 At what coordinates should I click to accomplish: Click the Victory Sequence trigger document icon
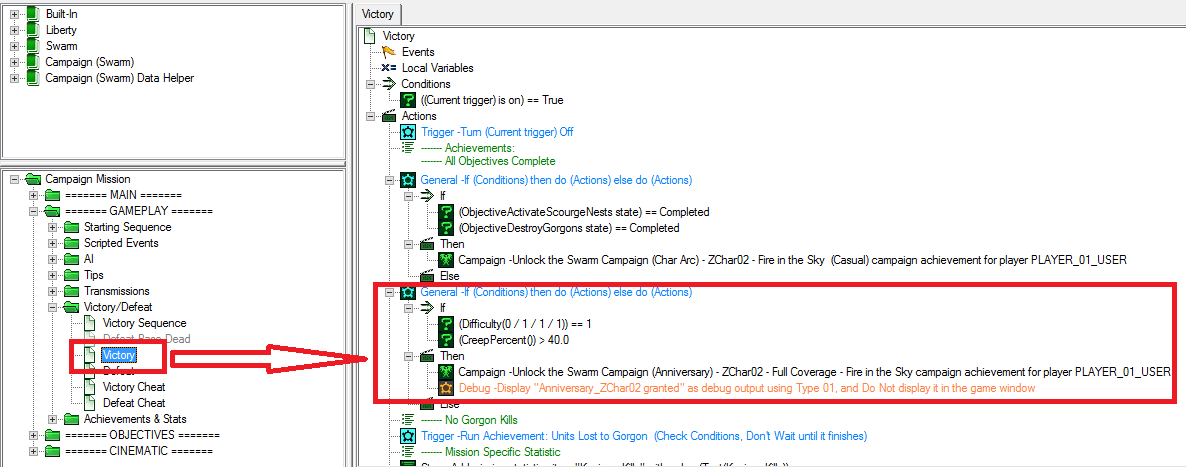point(90,322)
